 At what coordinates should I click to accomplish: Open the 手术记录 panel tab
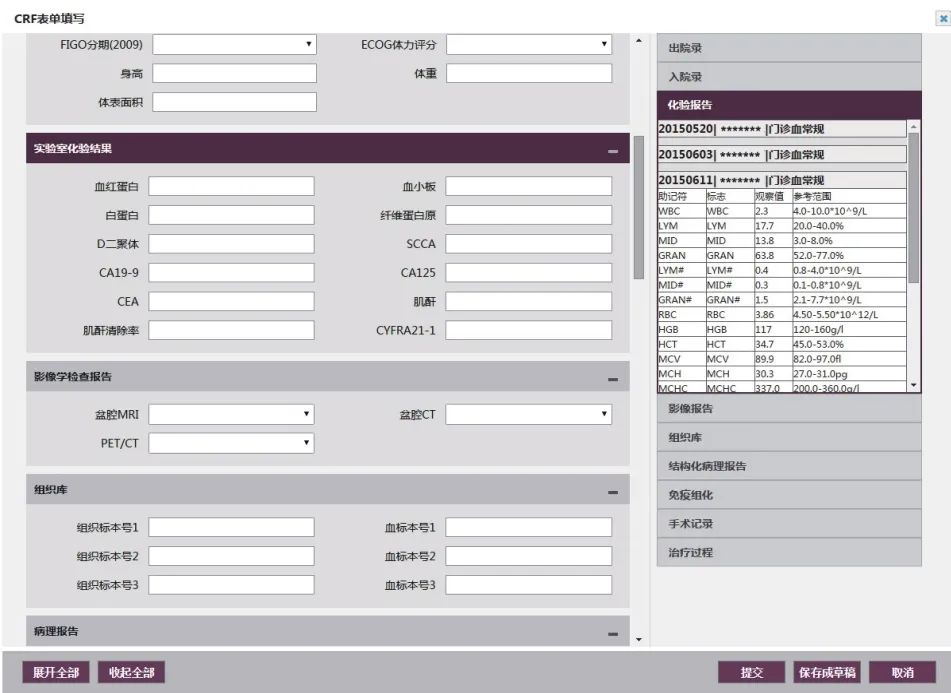788,524
